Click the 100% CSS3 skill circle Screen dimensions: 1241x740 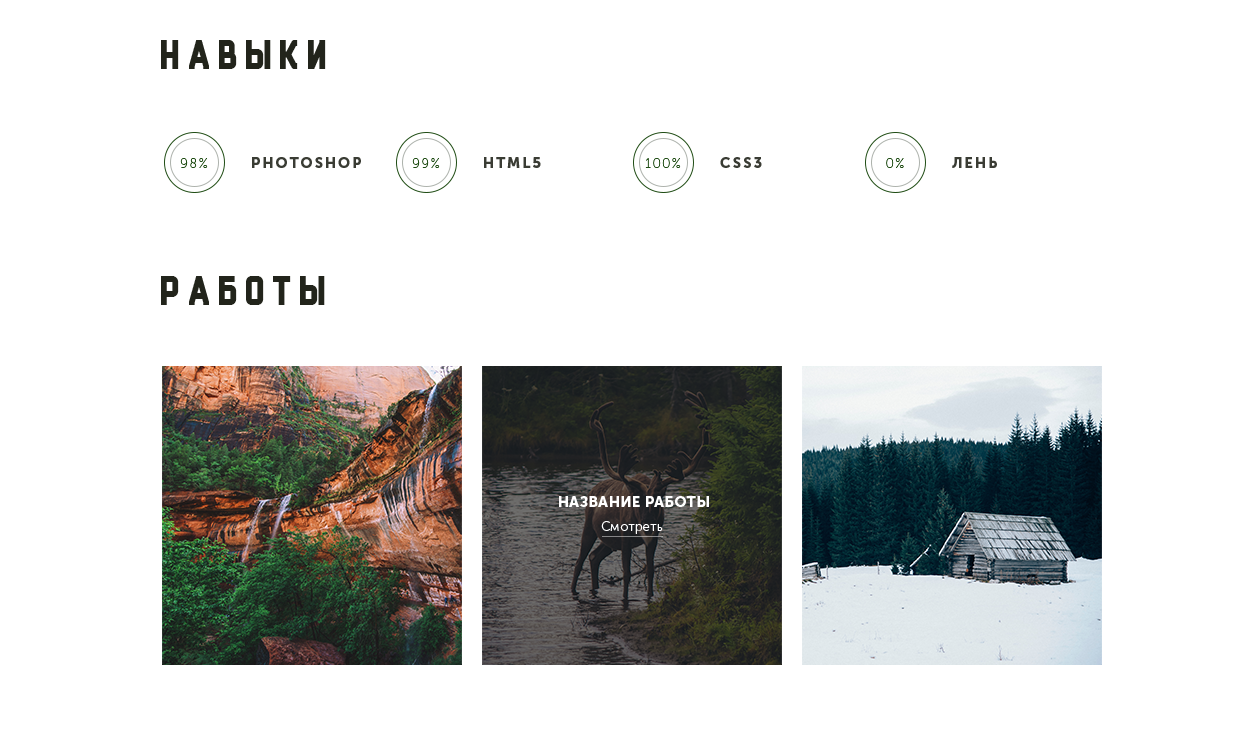[663, 163]
